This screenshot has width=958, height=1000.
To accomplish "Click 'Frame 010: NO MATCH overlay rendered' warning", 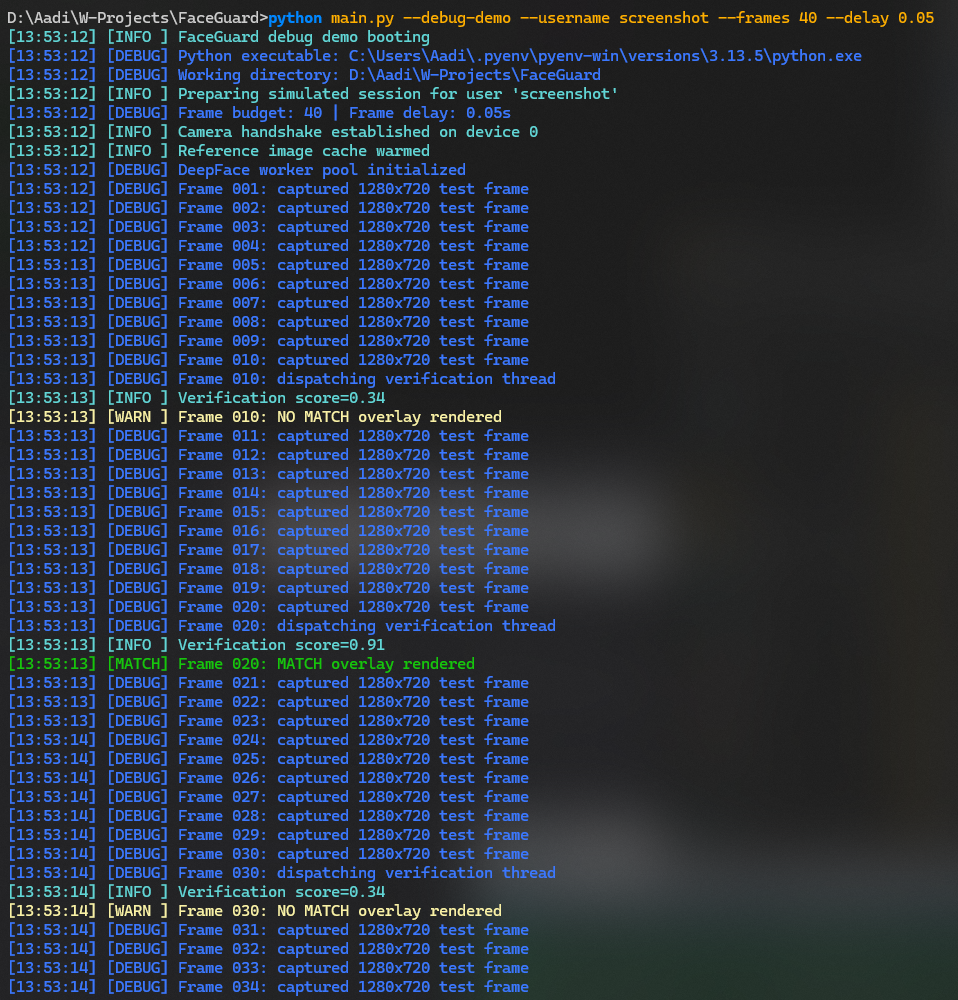I will (254, 417).
